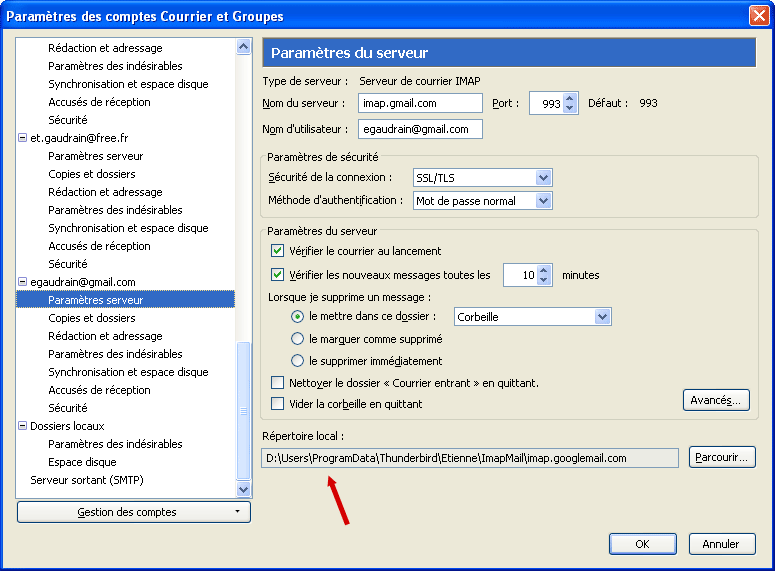The width and height of the screenshot is (775, 571).
Task: Enable Nettoyer le dossier Courrier entrant option
Action: (x=278, y=383)
